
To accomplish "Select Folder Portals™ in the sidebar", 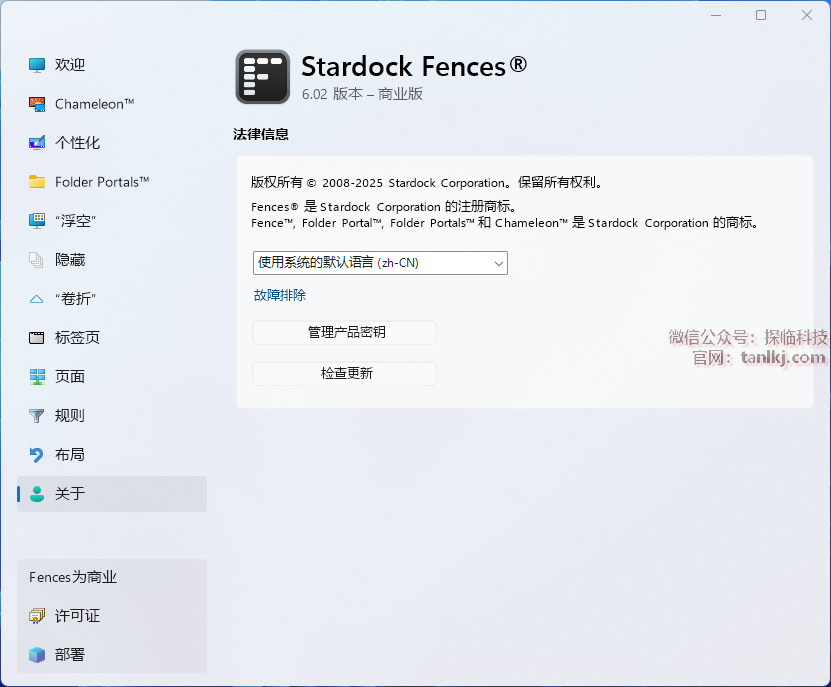I will coord(112,182).
